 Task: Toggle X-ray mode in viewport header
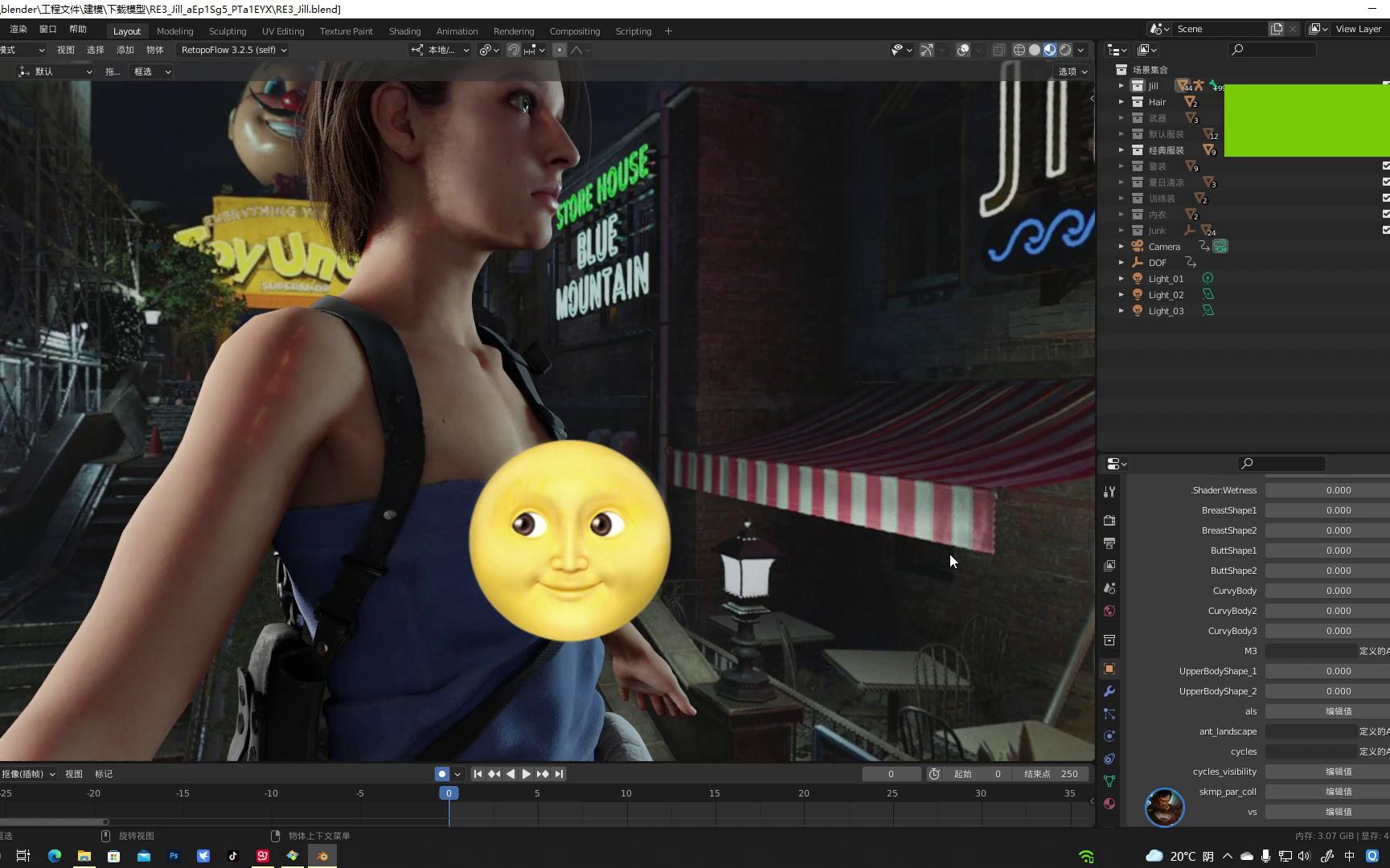point(998,50)
